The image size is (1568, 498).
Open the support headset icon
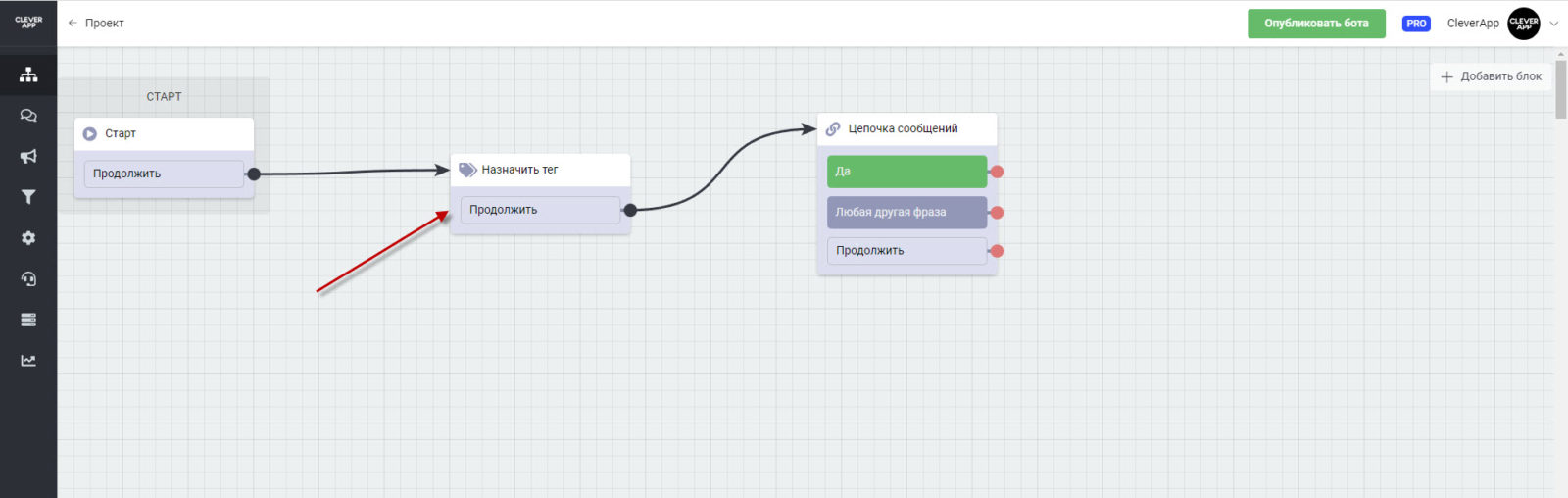pos(28,279)
